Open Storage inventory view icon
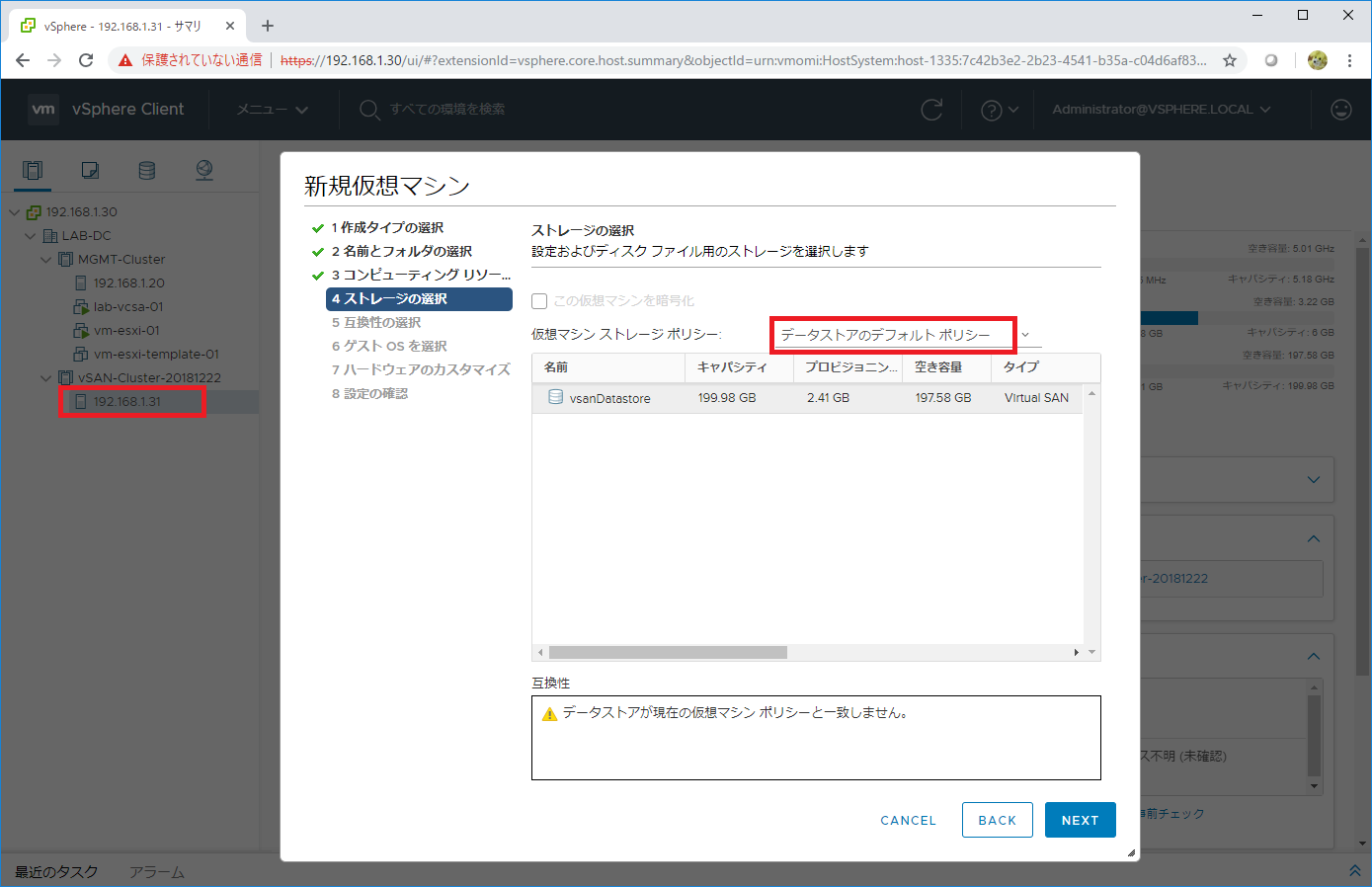This screenshot has height=887, width=1372. tap(147, 170)
